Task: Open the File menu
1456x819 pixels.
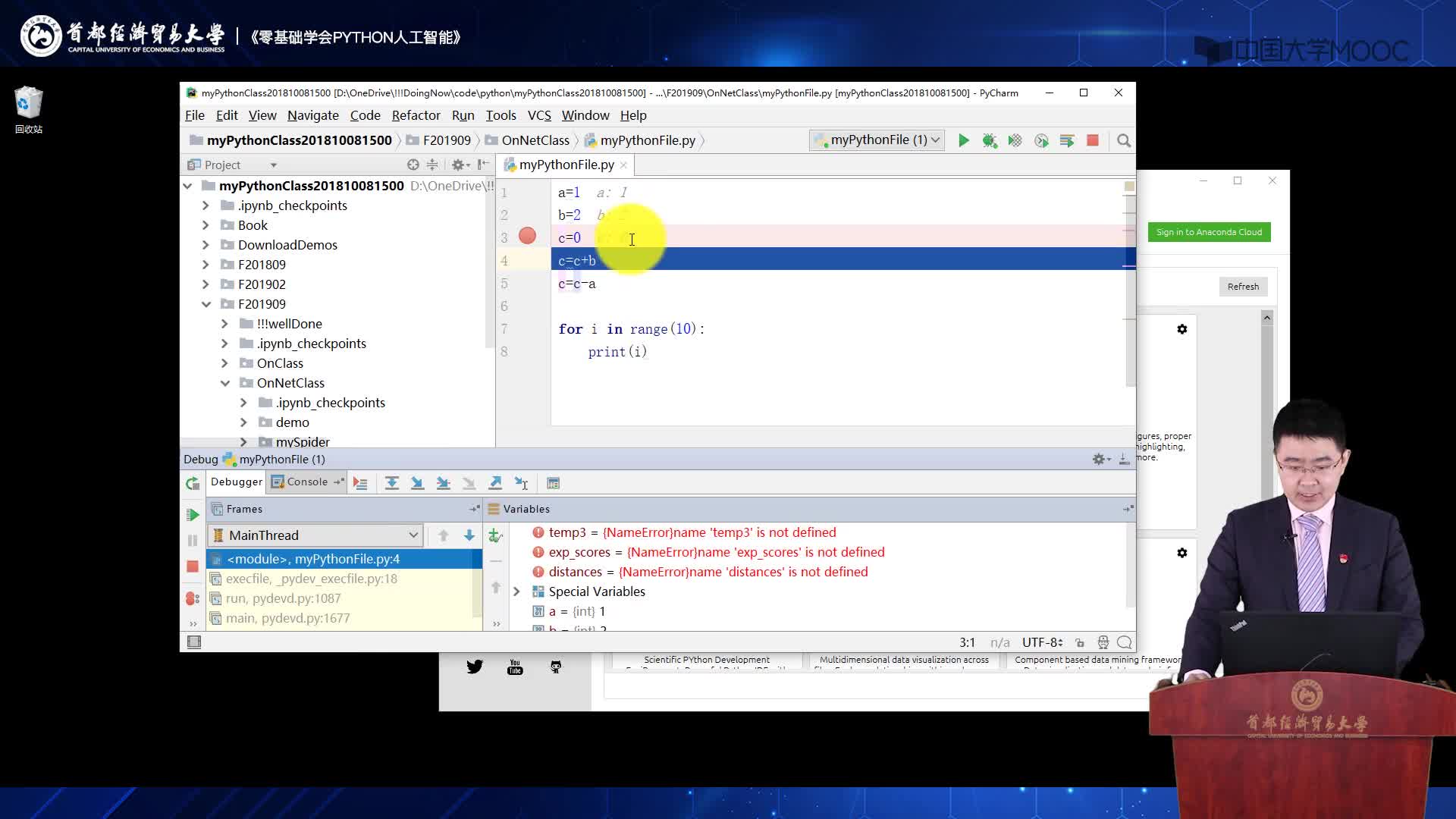Action: click(195, 115)
